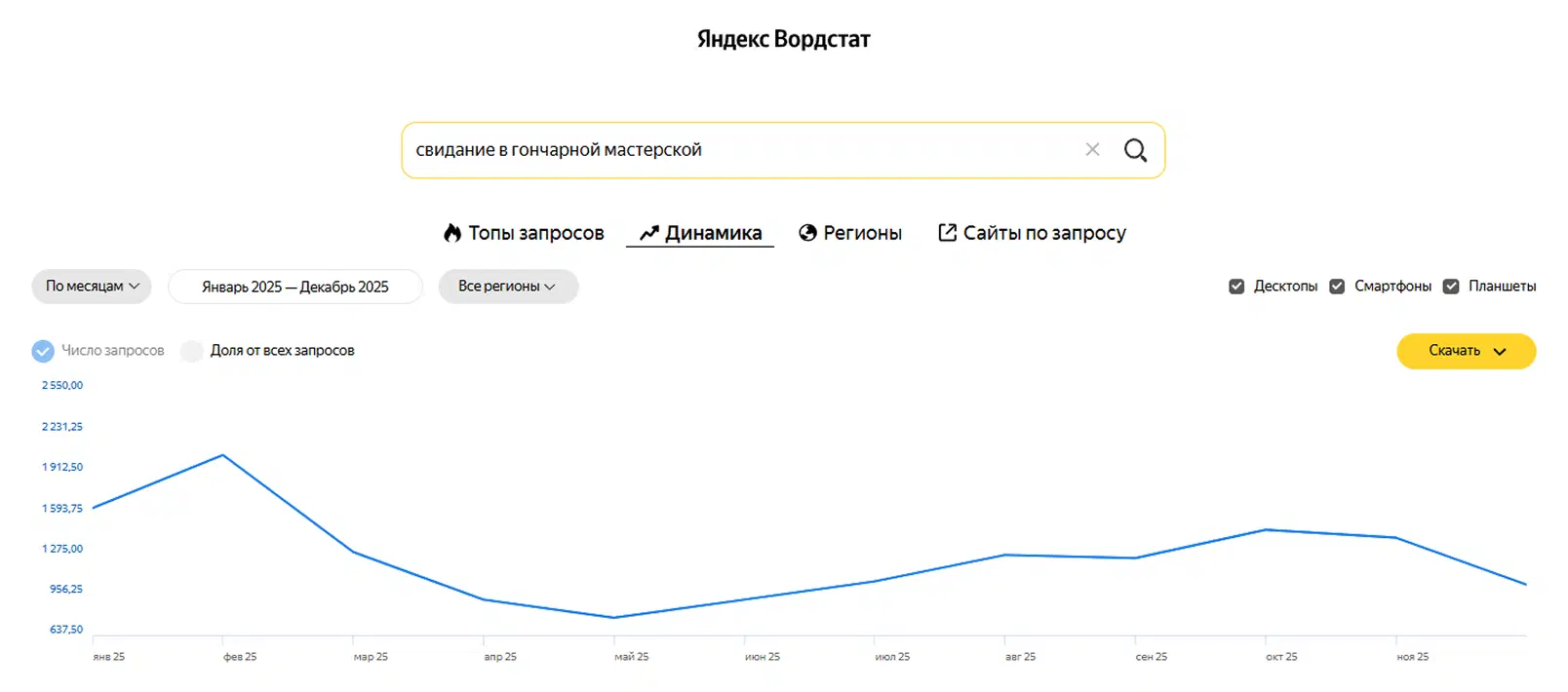Click the фев 25 axis label
This screenshot has height=692, width=1568.
tap(240, 657)
